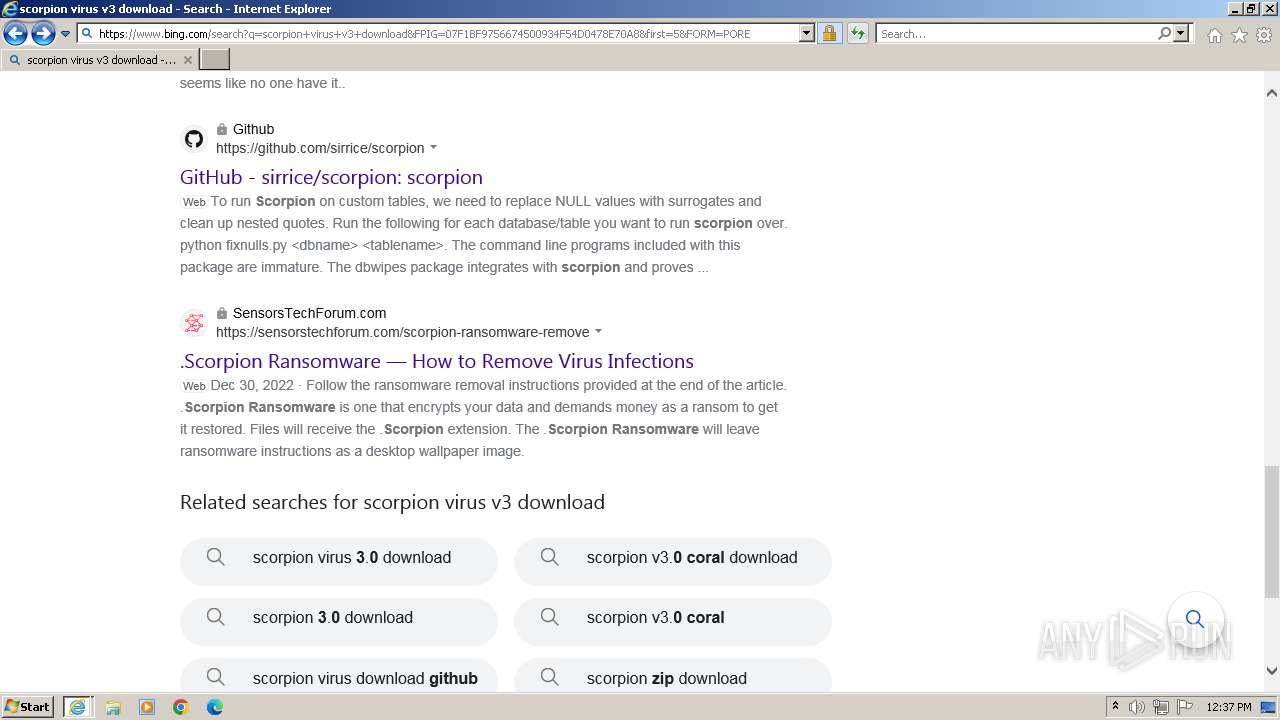Viewport: 1280px width, 720px height.
Task: Click the magnifier search icon in toolbar
Action: coord(1164,33)
